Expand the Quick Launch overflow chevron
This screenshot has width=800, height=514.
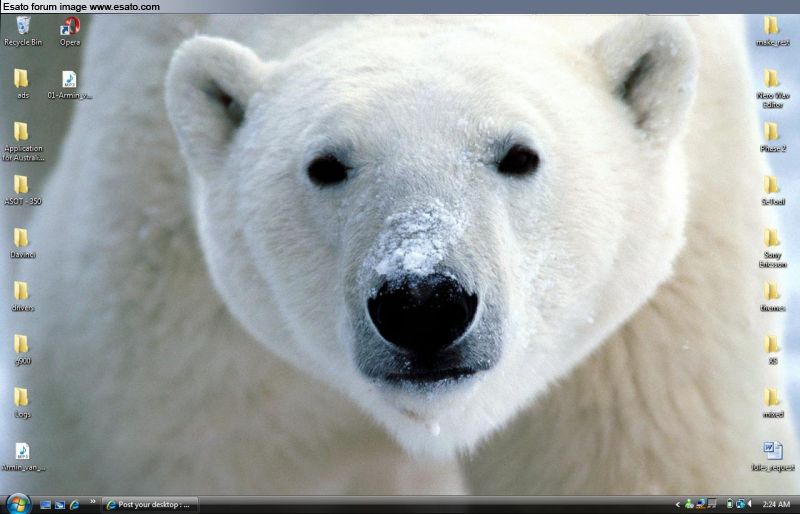(x=93, y=502)
